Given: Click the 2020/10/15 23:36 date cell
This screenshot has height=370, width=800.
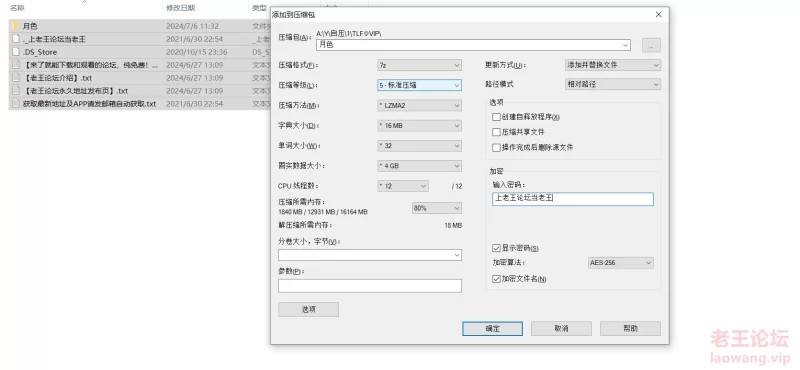Looking at the screenshot, I should 196,52.
